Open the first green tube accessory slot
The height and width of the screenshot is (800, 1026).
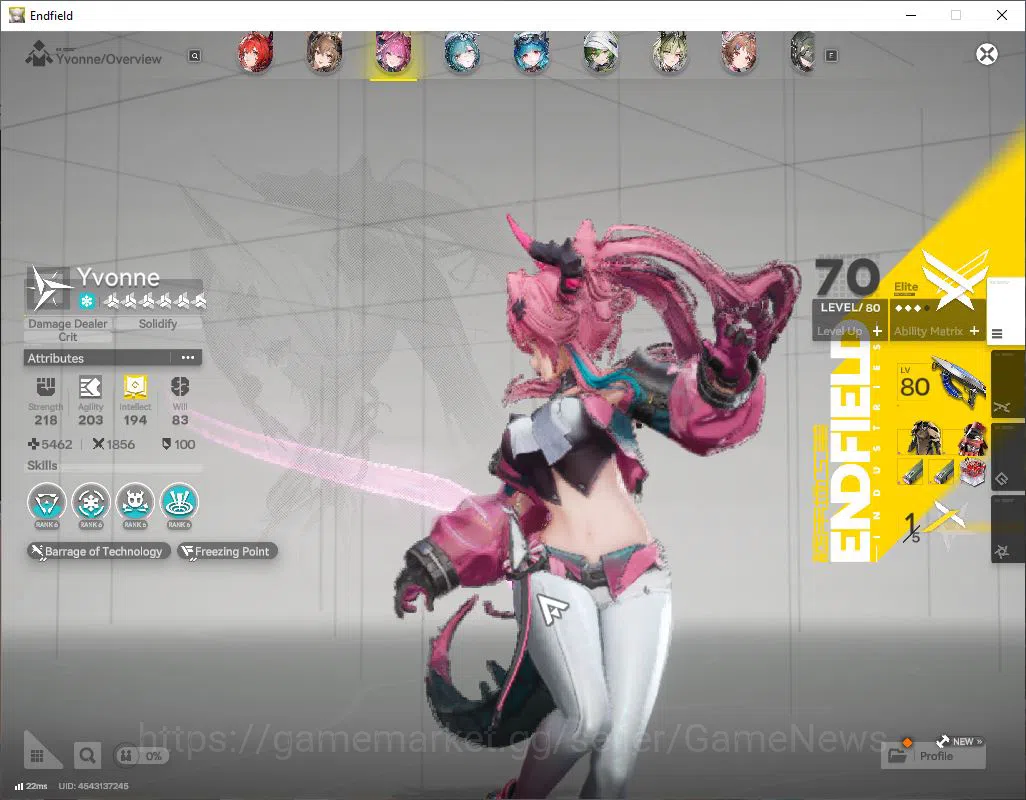910,472
